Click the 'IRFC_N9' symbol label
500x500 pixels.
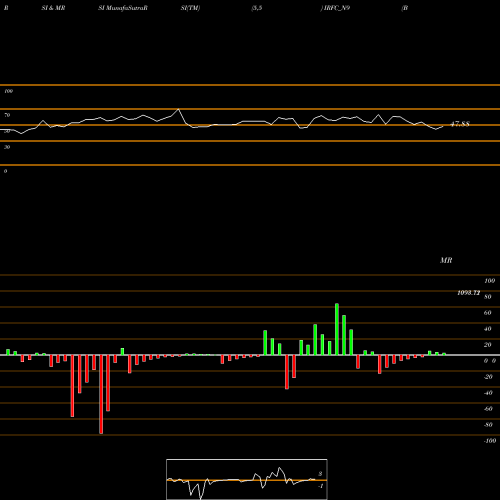click(x=336, y=8)
